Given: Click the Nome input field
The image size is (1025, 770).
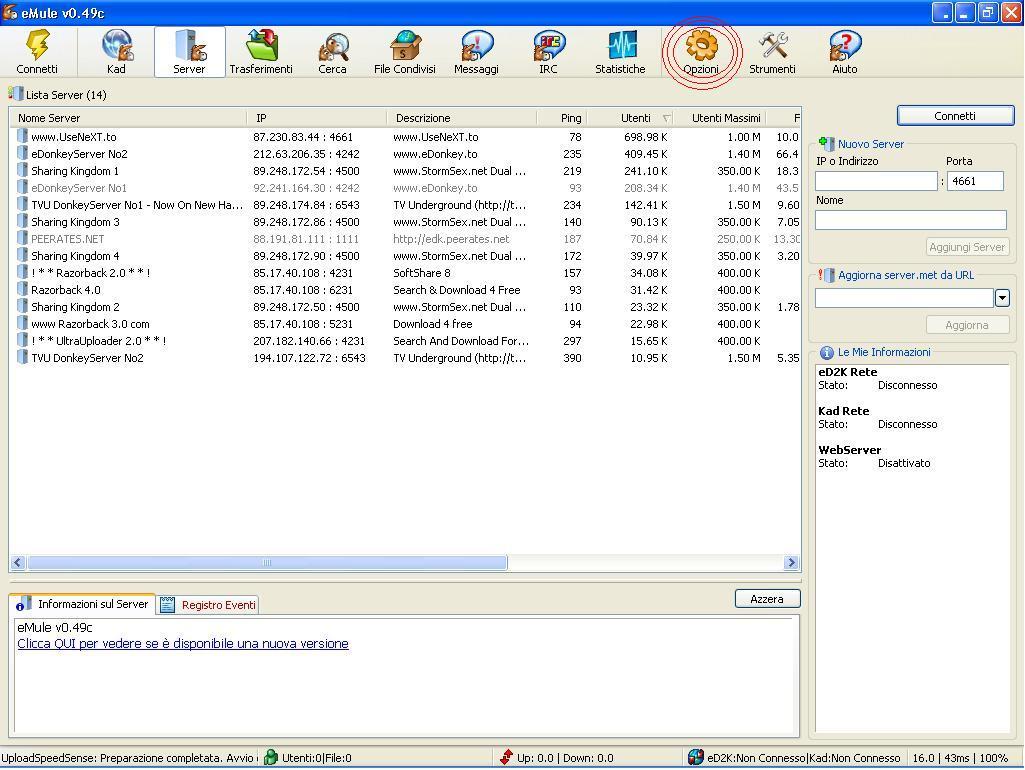Looking at the screenshot, I should tap(911, 220).
